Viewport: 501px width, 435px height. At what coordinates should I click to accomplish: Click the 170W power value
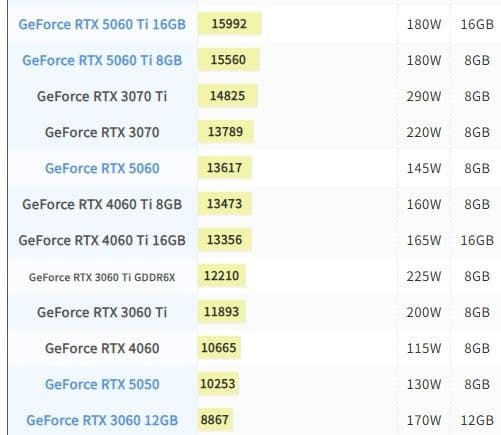(x=424, y=420)
